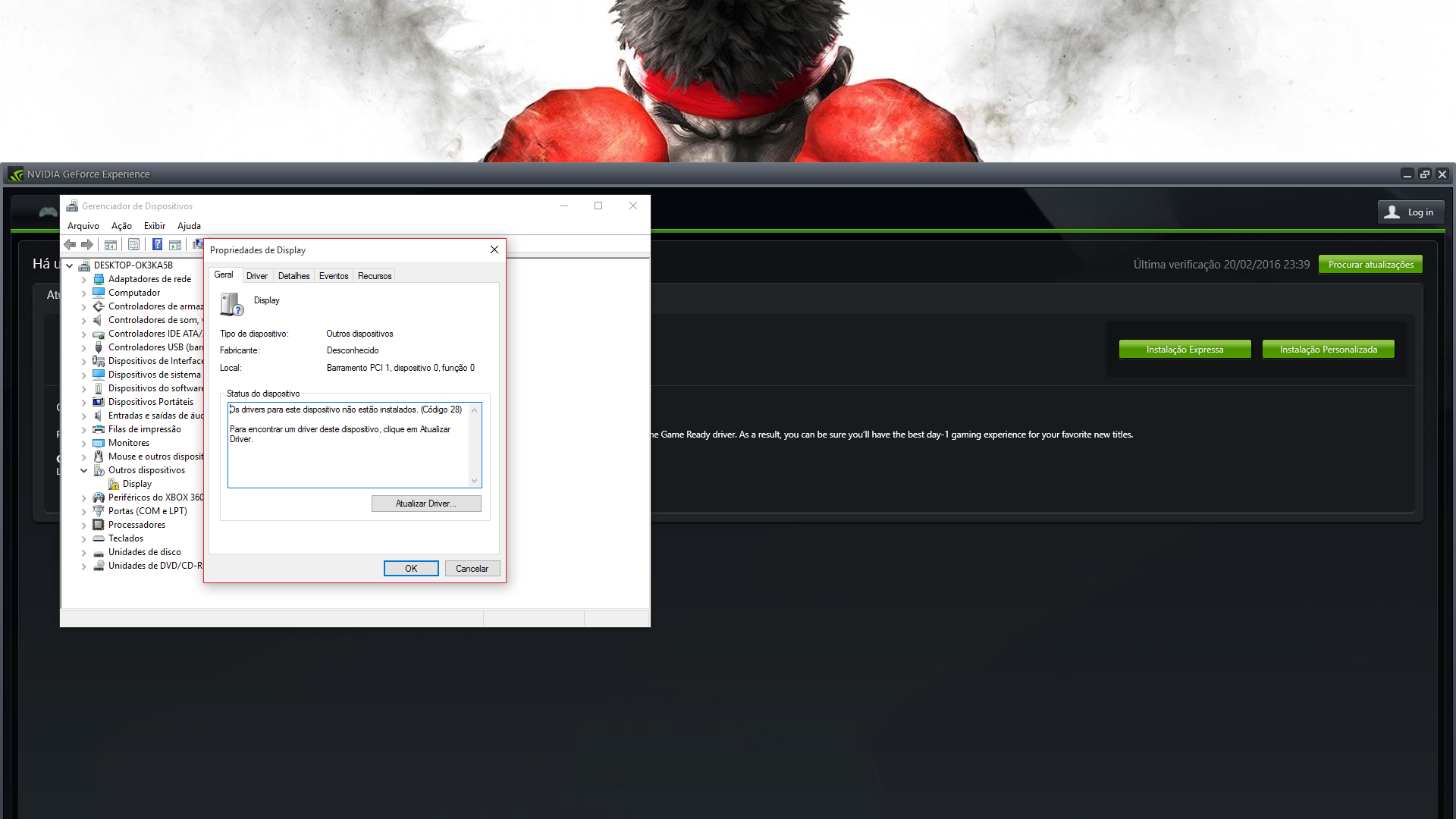The width and height of the screenshot is (1456, 819).
Task: Select the Monitores tree row label
Action: coord(129,443)
